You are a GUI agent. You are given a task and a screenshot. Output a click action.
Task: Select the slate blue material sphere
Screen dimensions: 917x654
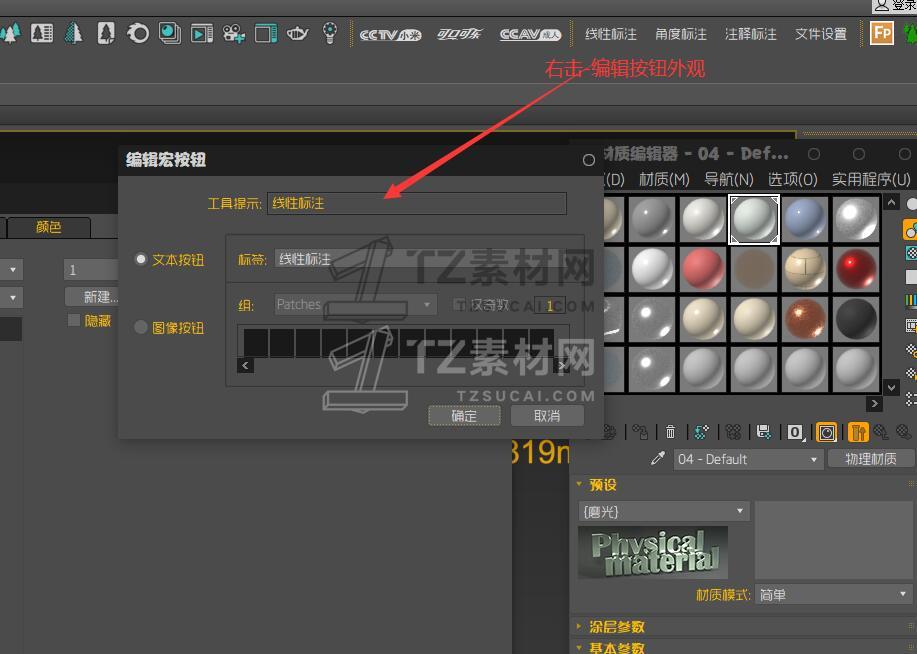click(805, 219)
